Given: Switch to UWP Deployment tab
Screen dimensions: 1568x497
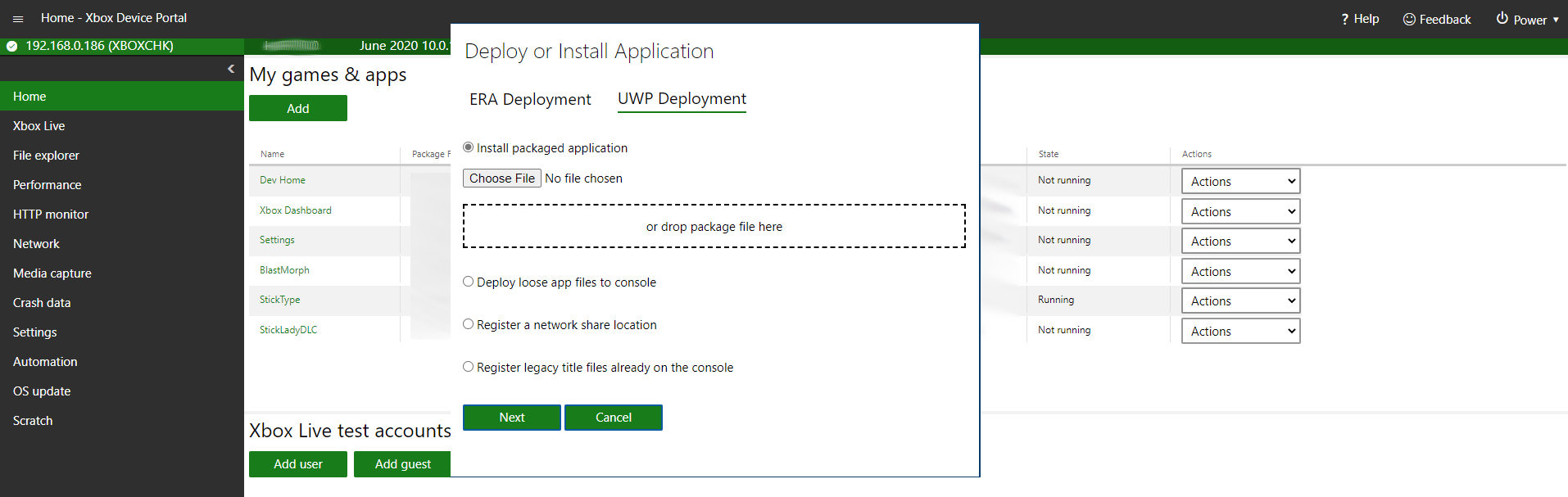Looking at the screenshot, I should pyautogui.click(x=682, y=99).
